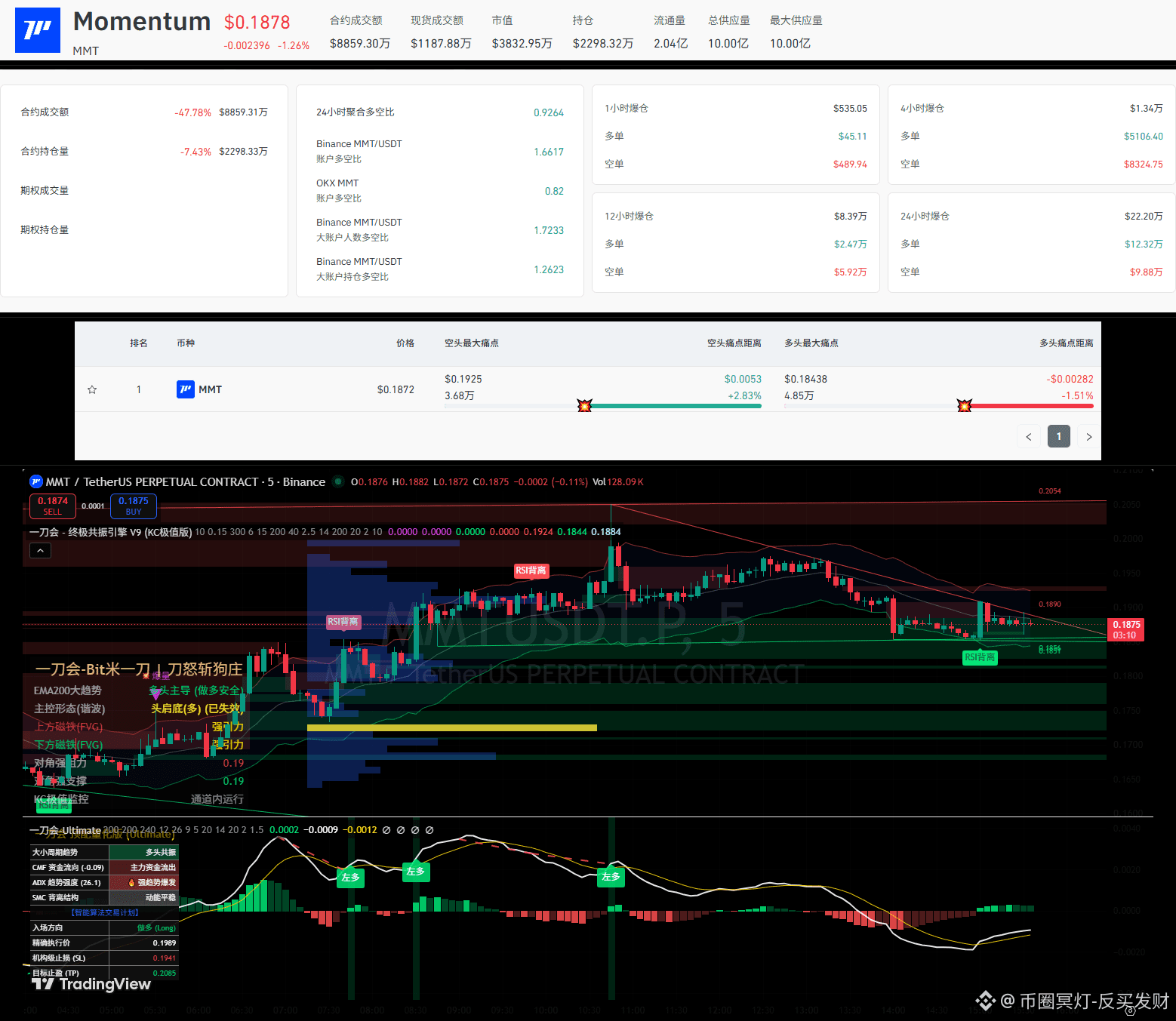The image size is (1176, 1021).
Task: Click the 0.1874 SELL button
Action: coord(53,506)
